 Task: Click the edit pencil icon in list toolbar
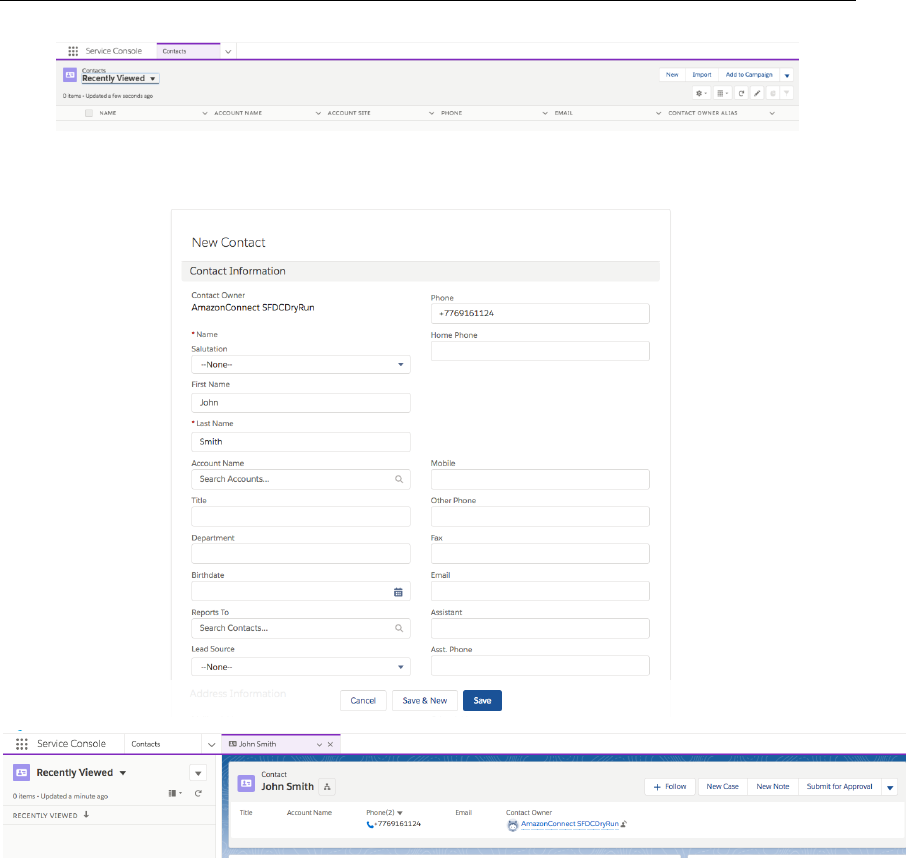coord(757,93)
